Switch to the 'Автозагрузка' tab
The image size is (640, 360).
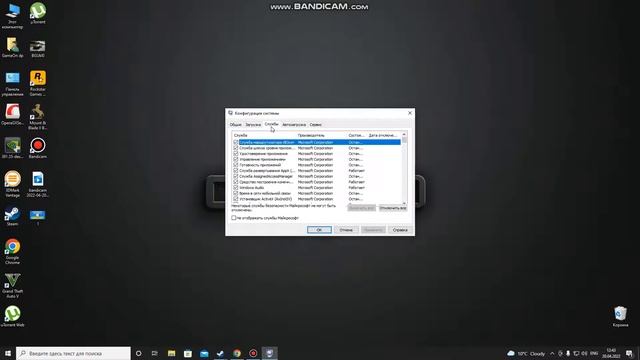click(x=294, y=124)
